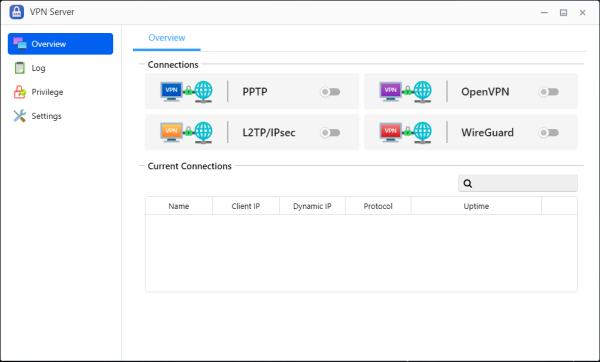The width and height of the screenshot is (600, 362).
Task: Maximize the VPN Server window
Action: point(563,13)
